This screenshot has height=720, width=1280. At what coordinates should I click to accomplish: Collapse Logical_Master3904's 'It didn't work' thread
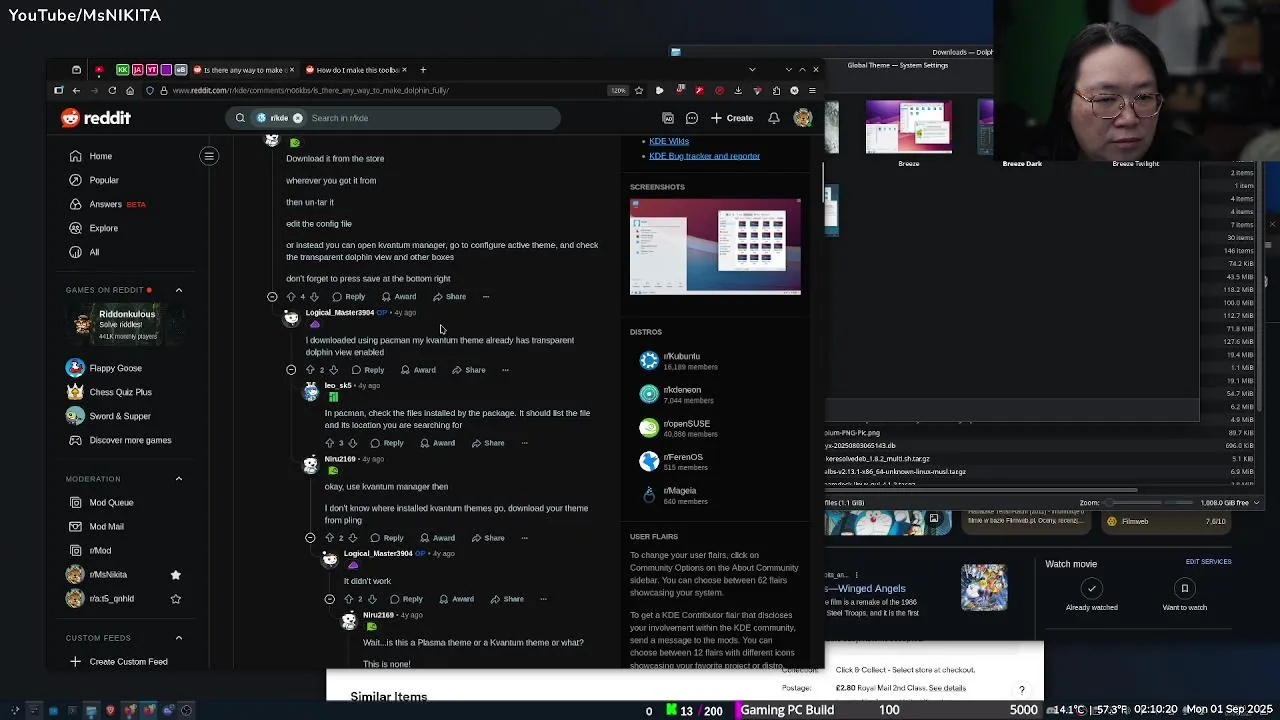click(x=330, y=599)
